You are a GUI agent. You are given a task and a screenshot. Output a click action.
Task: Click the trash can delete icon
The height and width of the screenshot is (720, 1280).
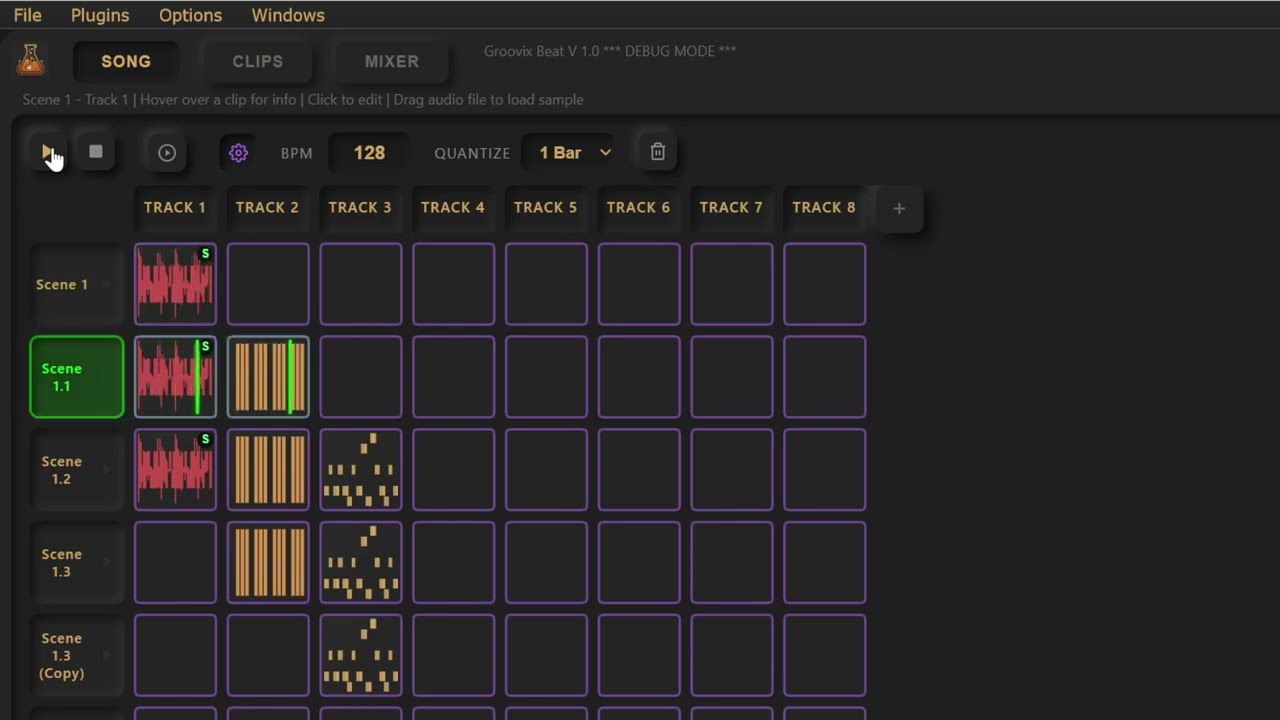(x=658, y=152)
